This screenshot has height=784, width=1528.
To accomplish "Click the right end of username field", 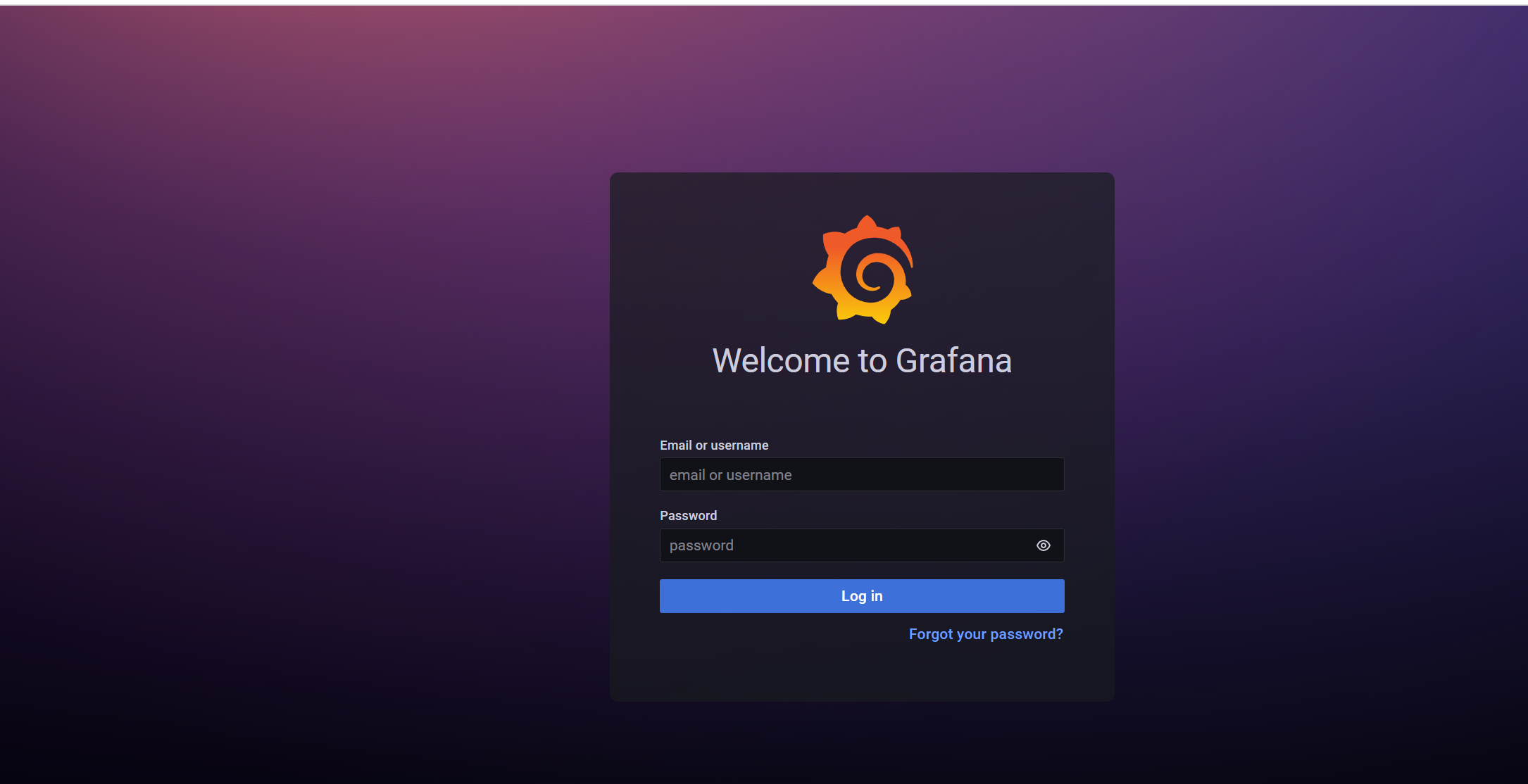I will point(1049,475).
